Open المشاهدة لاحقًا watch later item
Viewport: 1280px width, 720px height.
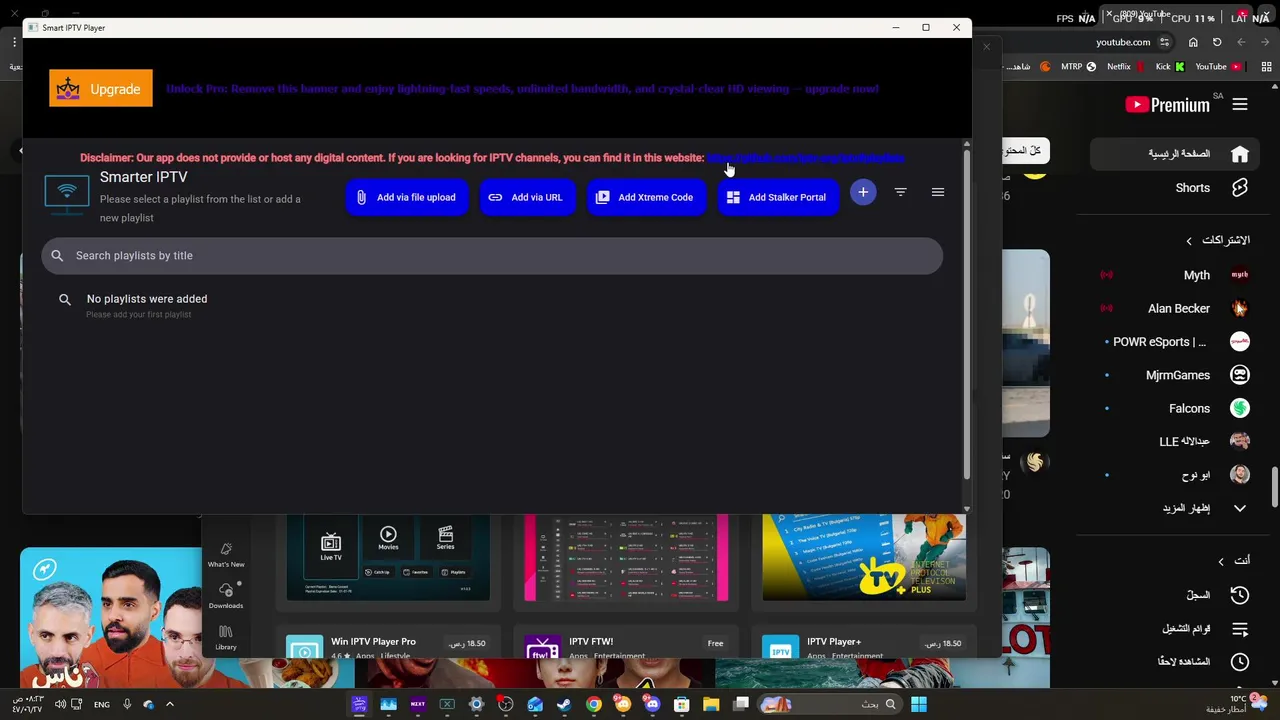tap(1175, 662)
